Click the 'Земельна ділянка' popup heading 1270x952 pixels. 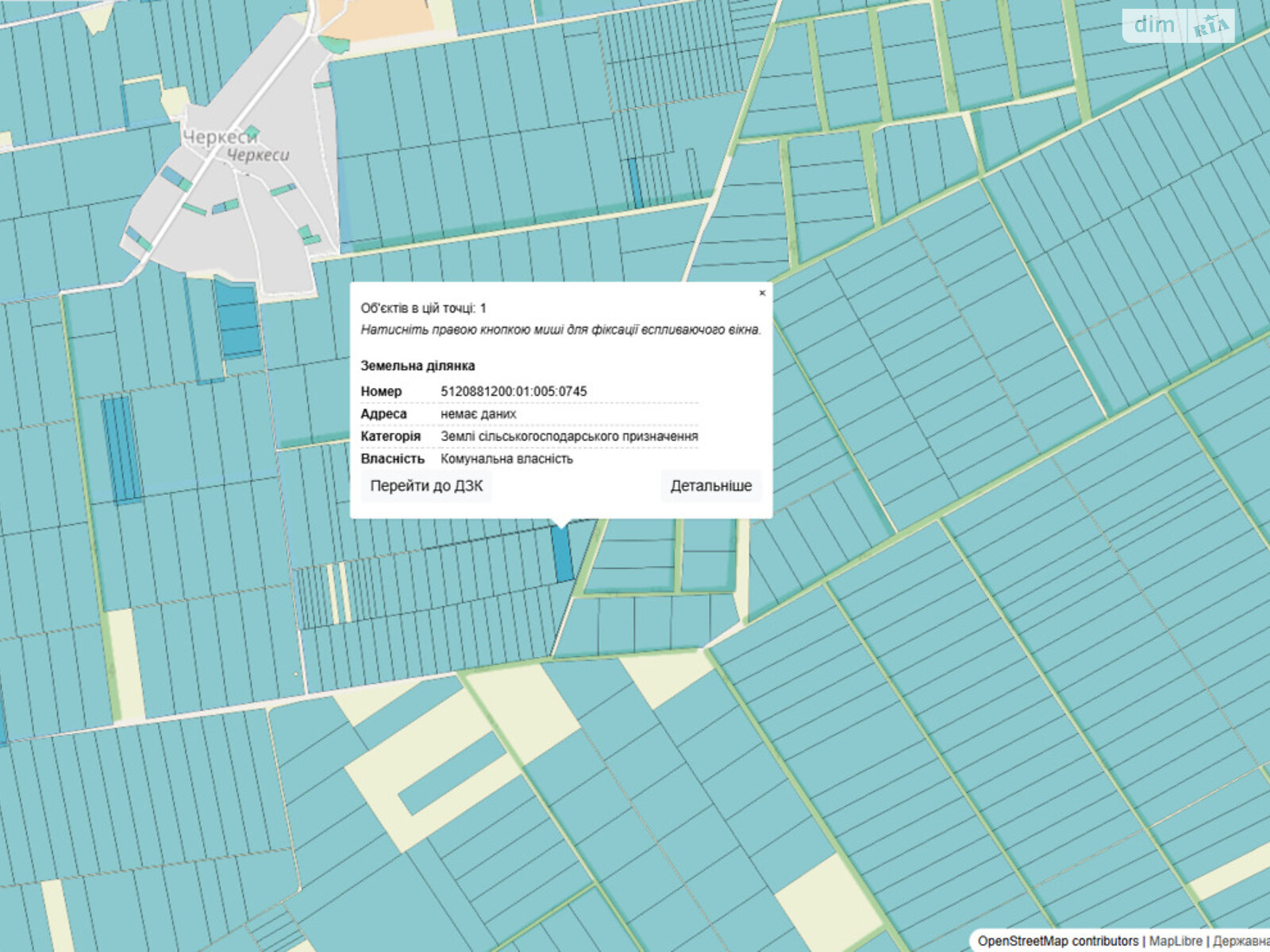[418, 366]
